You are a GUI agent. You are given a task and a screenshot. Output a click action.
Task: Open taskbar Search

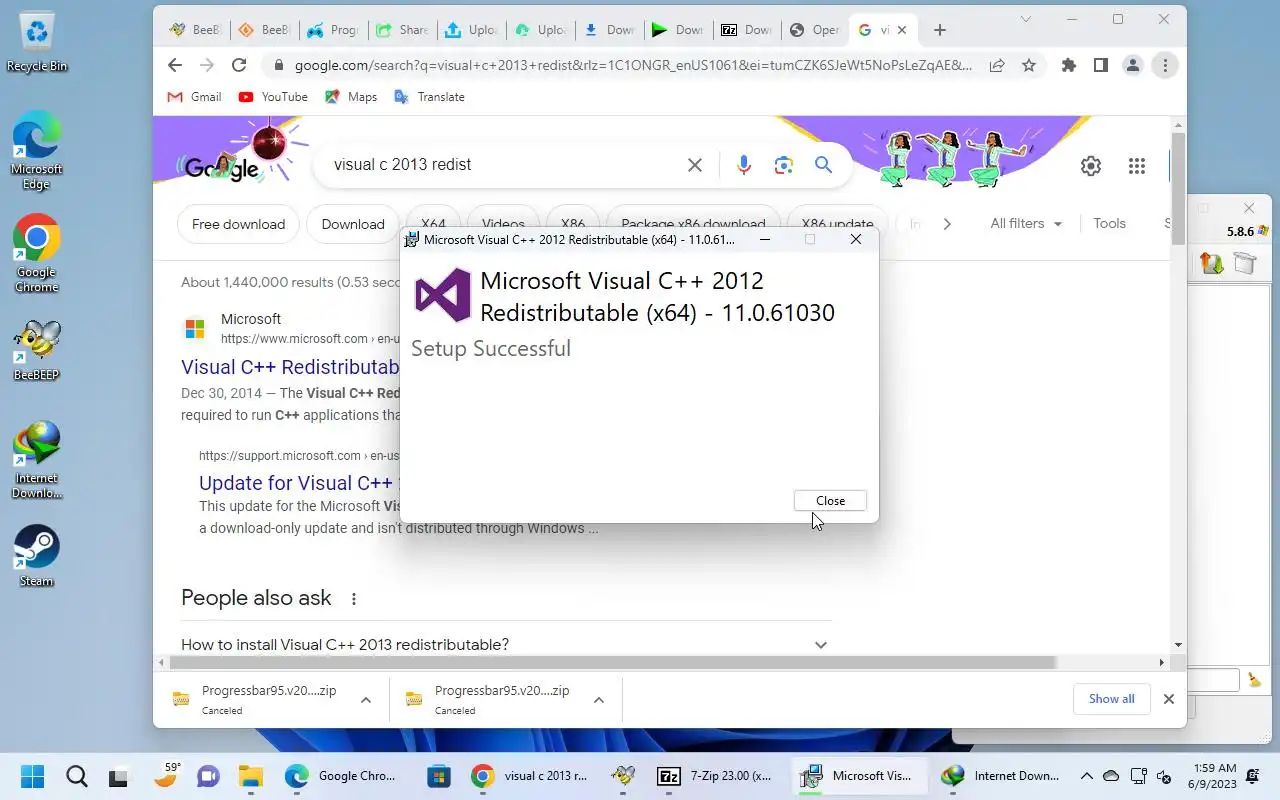[x=76, y=776]
